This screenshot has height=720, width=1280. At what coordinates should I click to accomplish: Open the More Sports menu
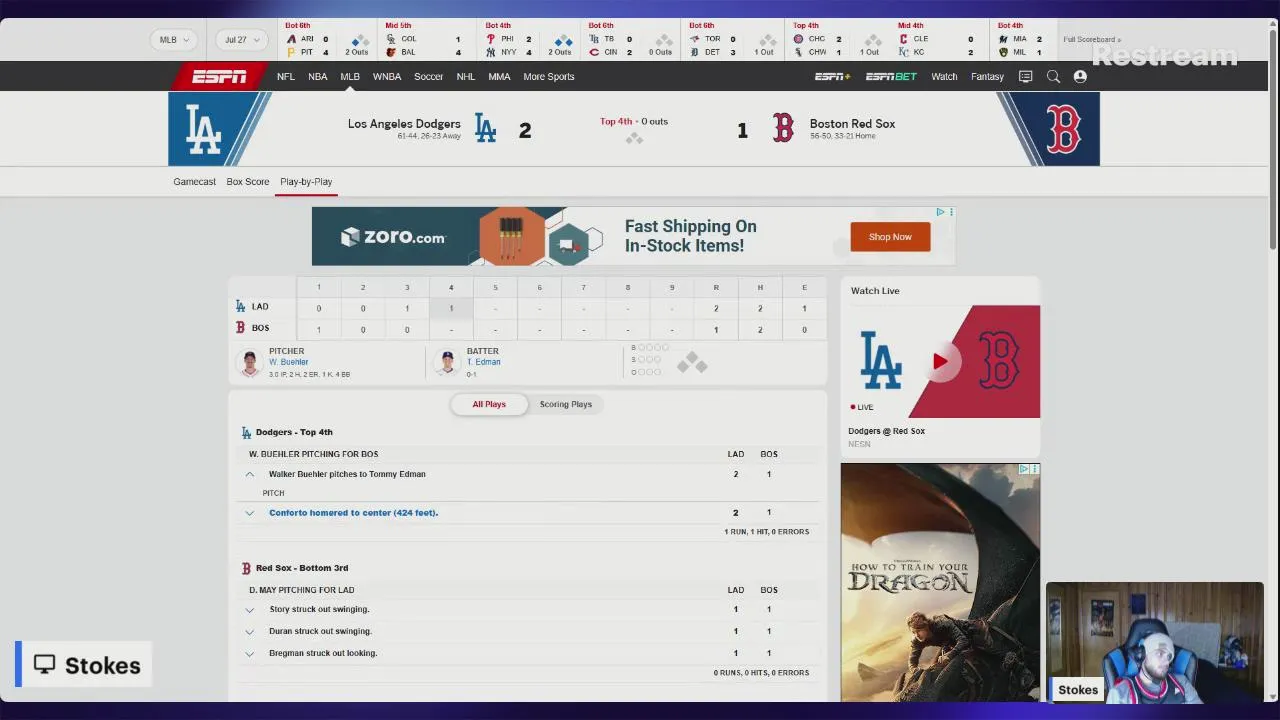(548, 77)
